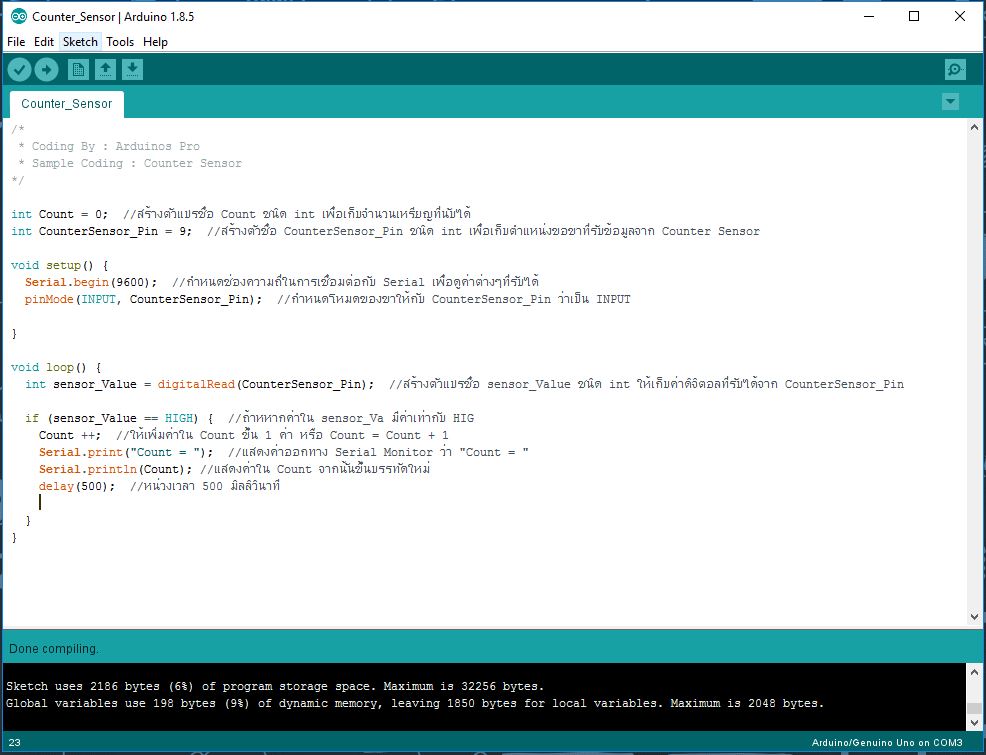Screen dimensions: 986x755
Task: Switch to the Counter_Sensor tab
Action: pyautogui.click(x=66, y=103)
